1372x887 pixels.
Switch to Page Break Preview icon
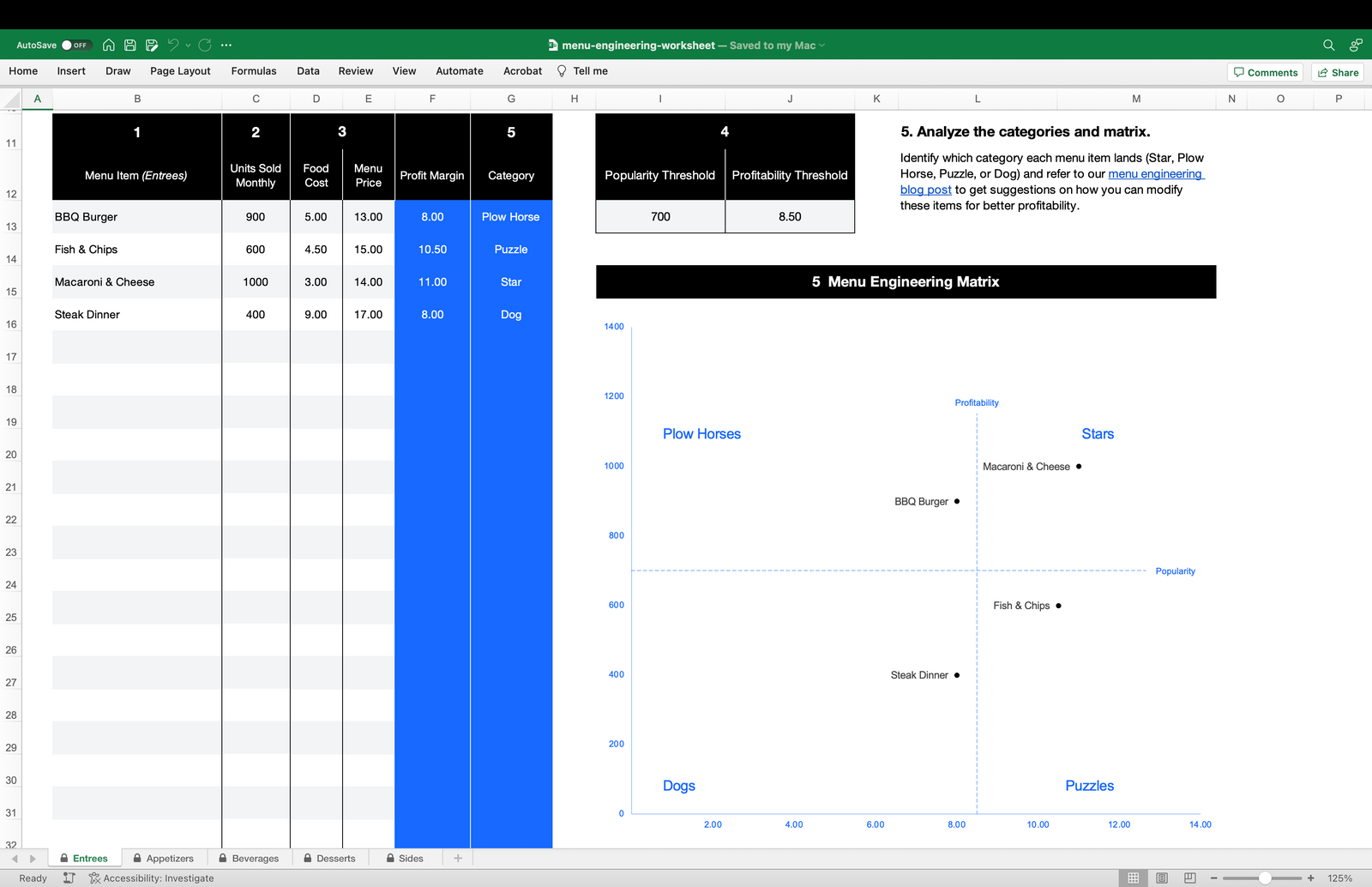(x=1190, y=878)
